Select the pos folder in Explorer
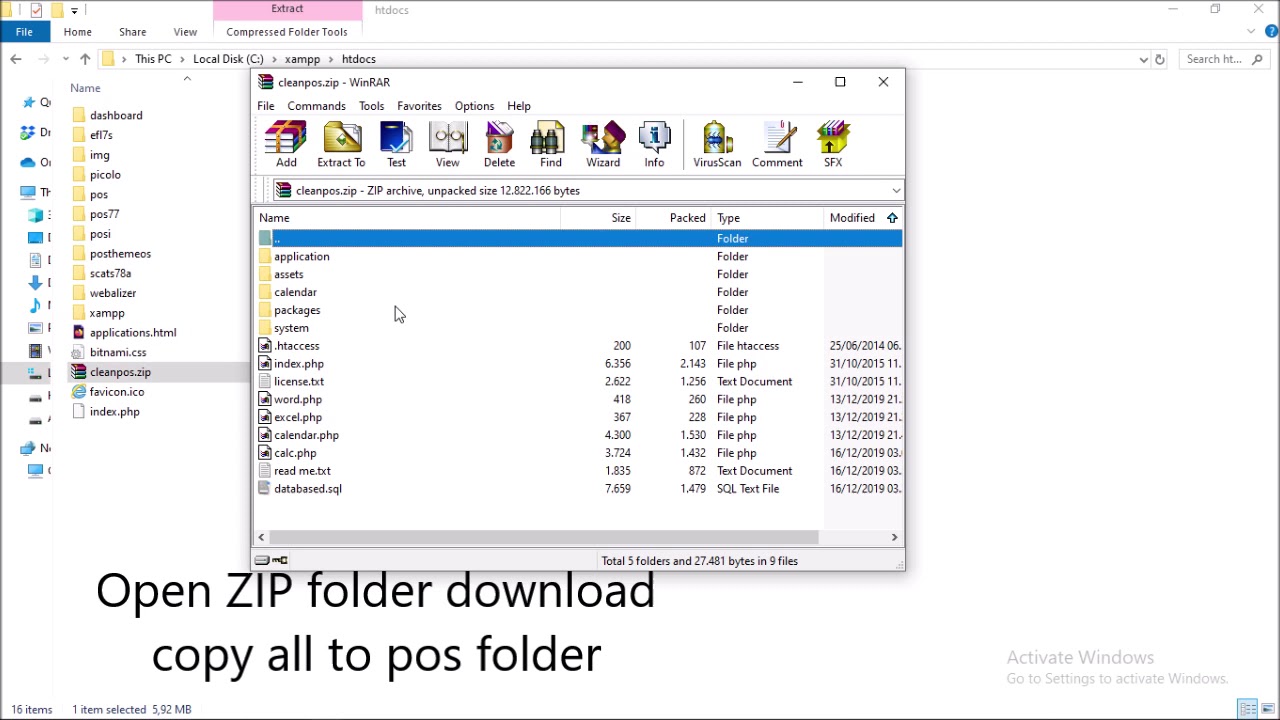1280x720 pixels. tap(99, 194)
